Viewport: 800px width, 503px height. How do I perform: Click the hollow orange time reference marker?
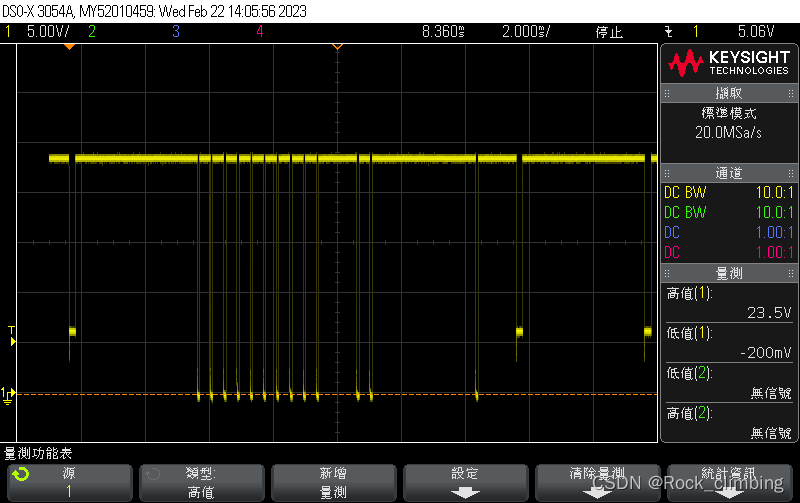point(337,47)
